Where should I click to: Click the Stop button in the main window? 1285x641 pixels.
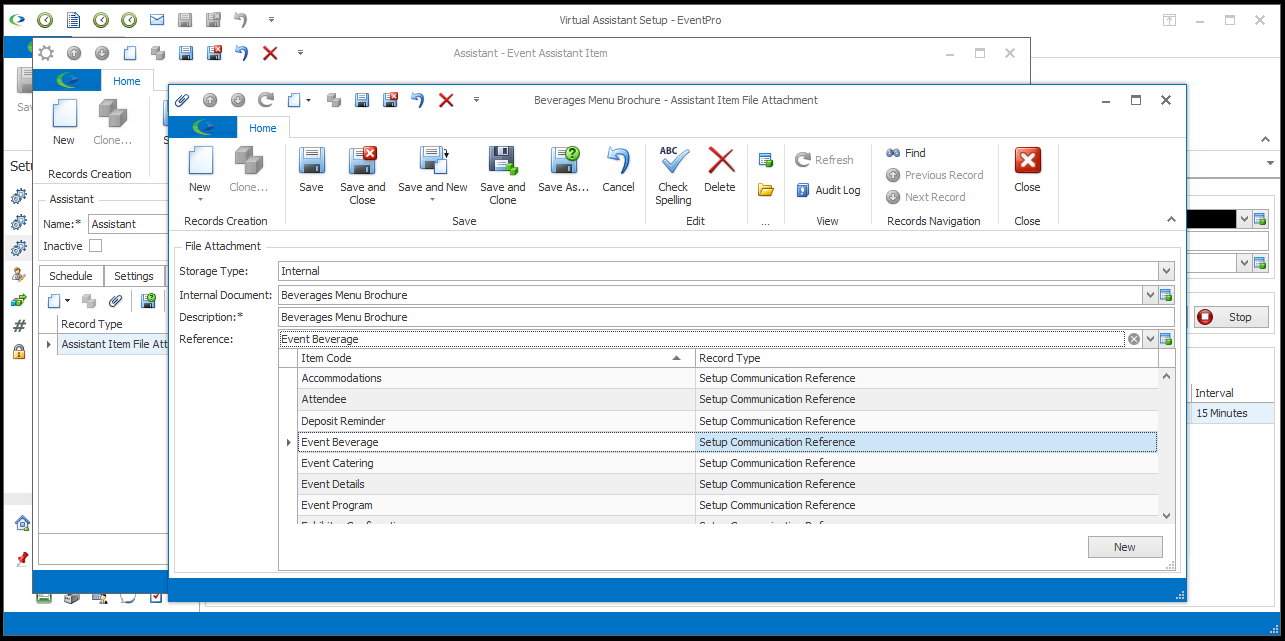pyautogui.click(x=1231, y=317)
